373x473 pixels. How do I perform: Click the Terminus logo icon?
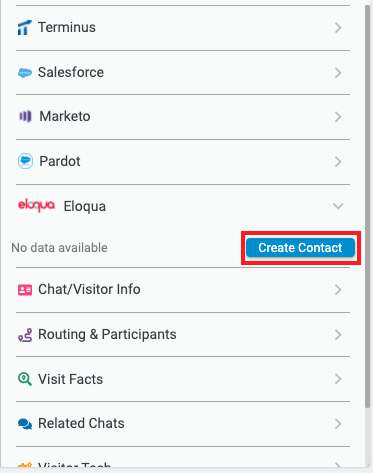(24, 27)
